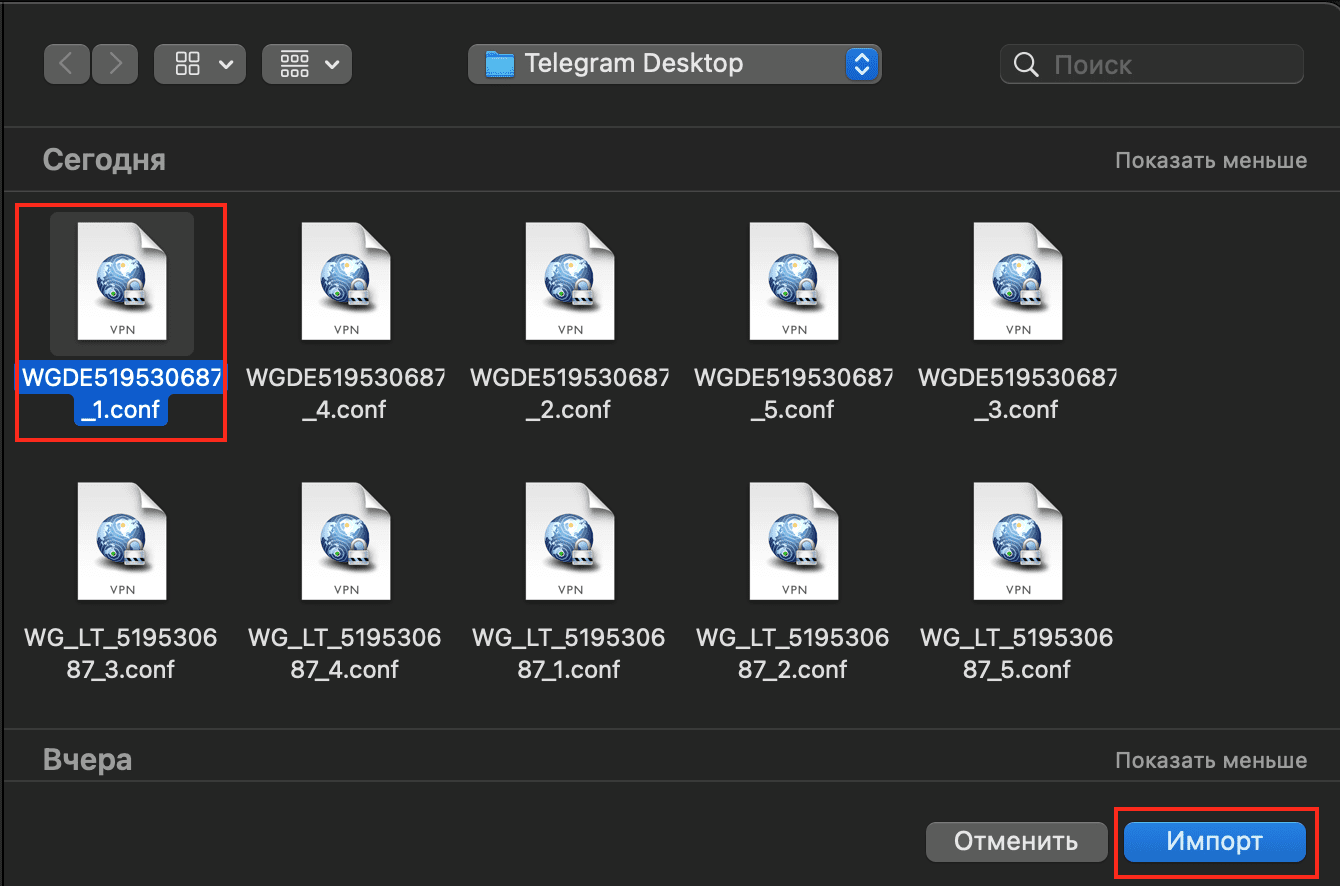Collapse Сегодня section via Показать меньше
Image resolution: width=1340 pixels, height=886 pixels.
pos(1210,160)
